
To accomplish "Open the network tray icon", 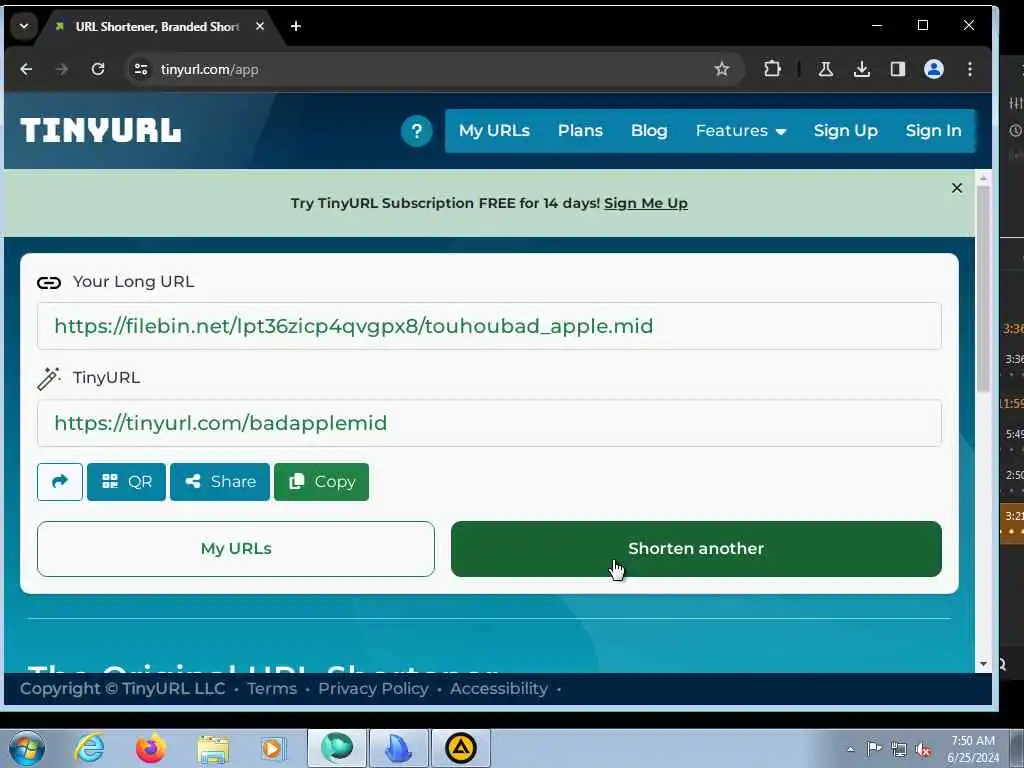I will 899,749.
